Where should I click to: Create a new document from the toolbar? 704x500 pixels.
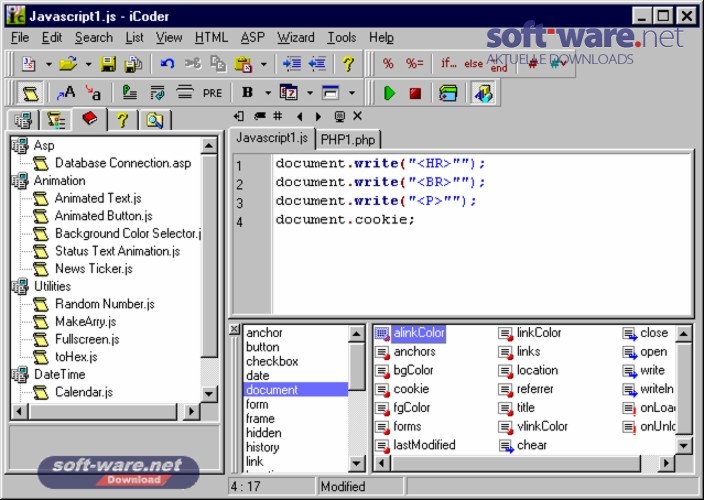tap(29, 64)
